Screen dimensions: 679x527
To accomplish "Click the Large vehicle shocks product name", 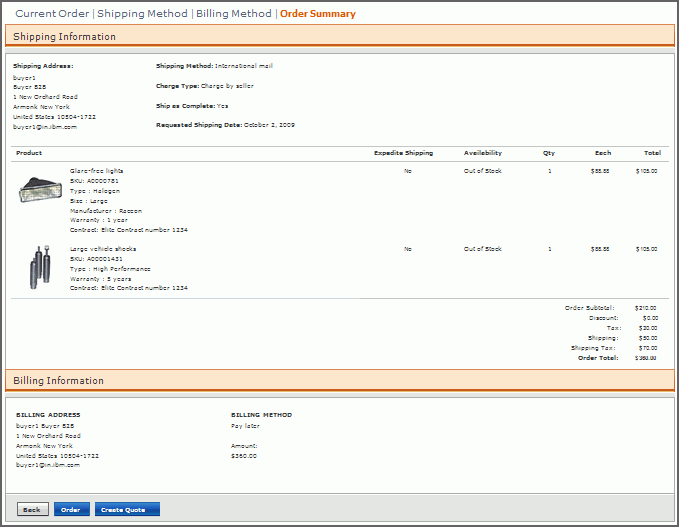I will [x=103, y=249].
